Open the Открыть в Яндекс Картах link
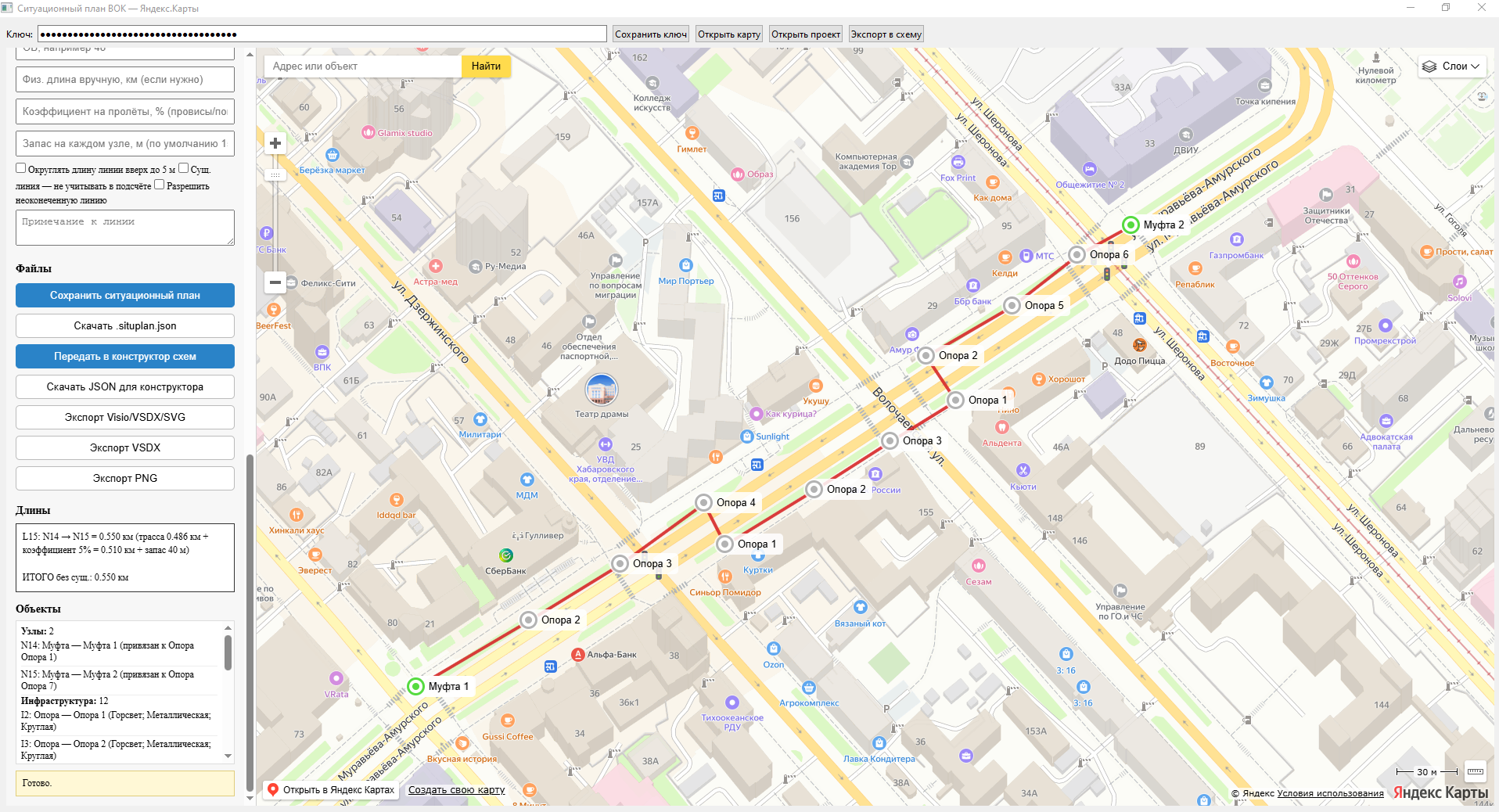Image resolution: width=1499 pixels, height=812 pixels. [332, 790]
